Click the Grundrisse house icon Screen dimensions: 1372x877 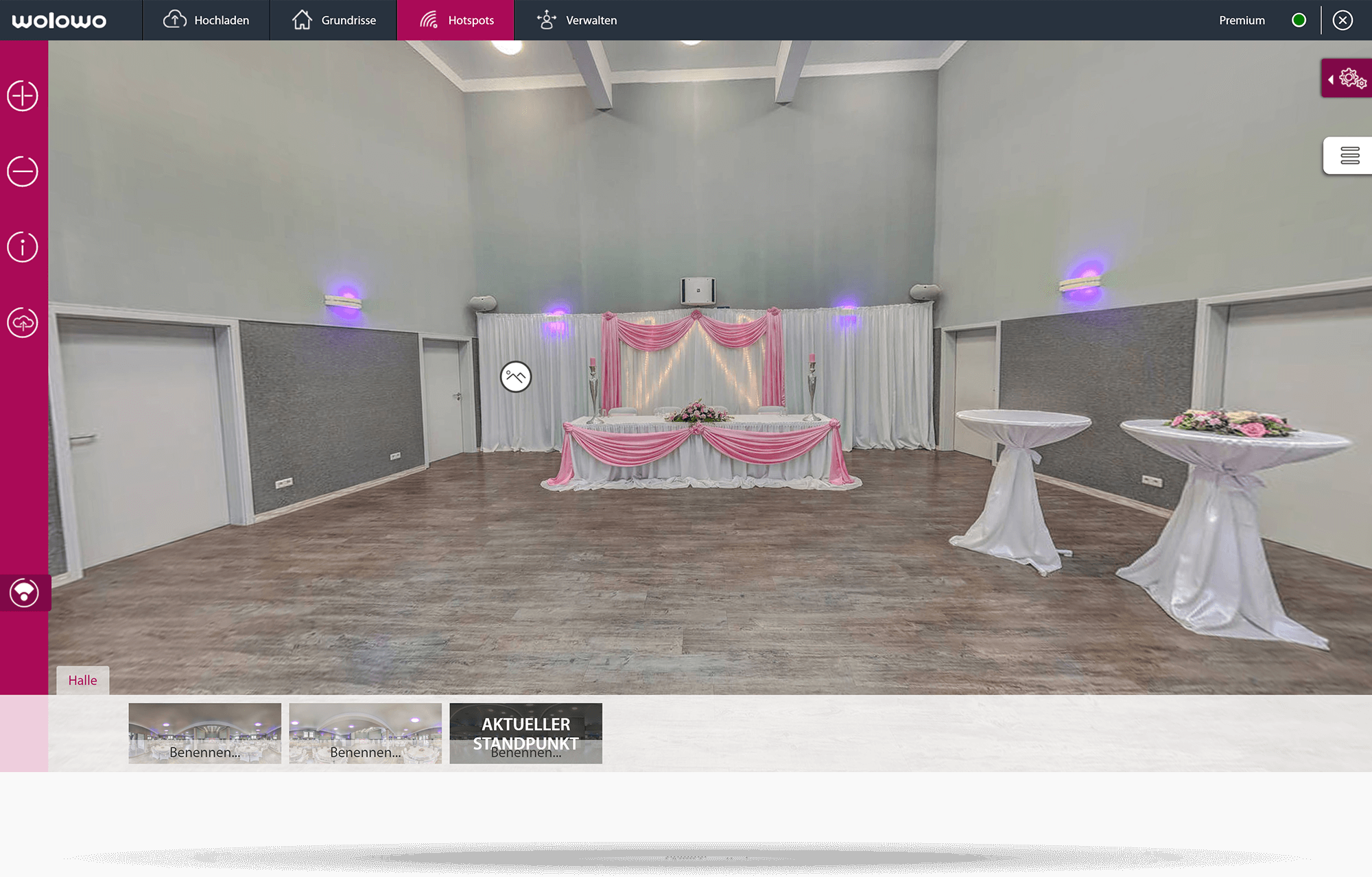(302, 19)
